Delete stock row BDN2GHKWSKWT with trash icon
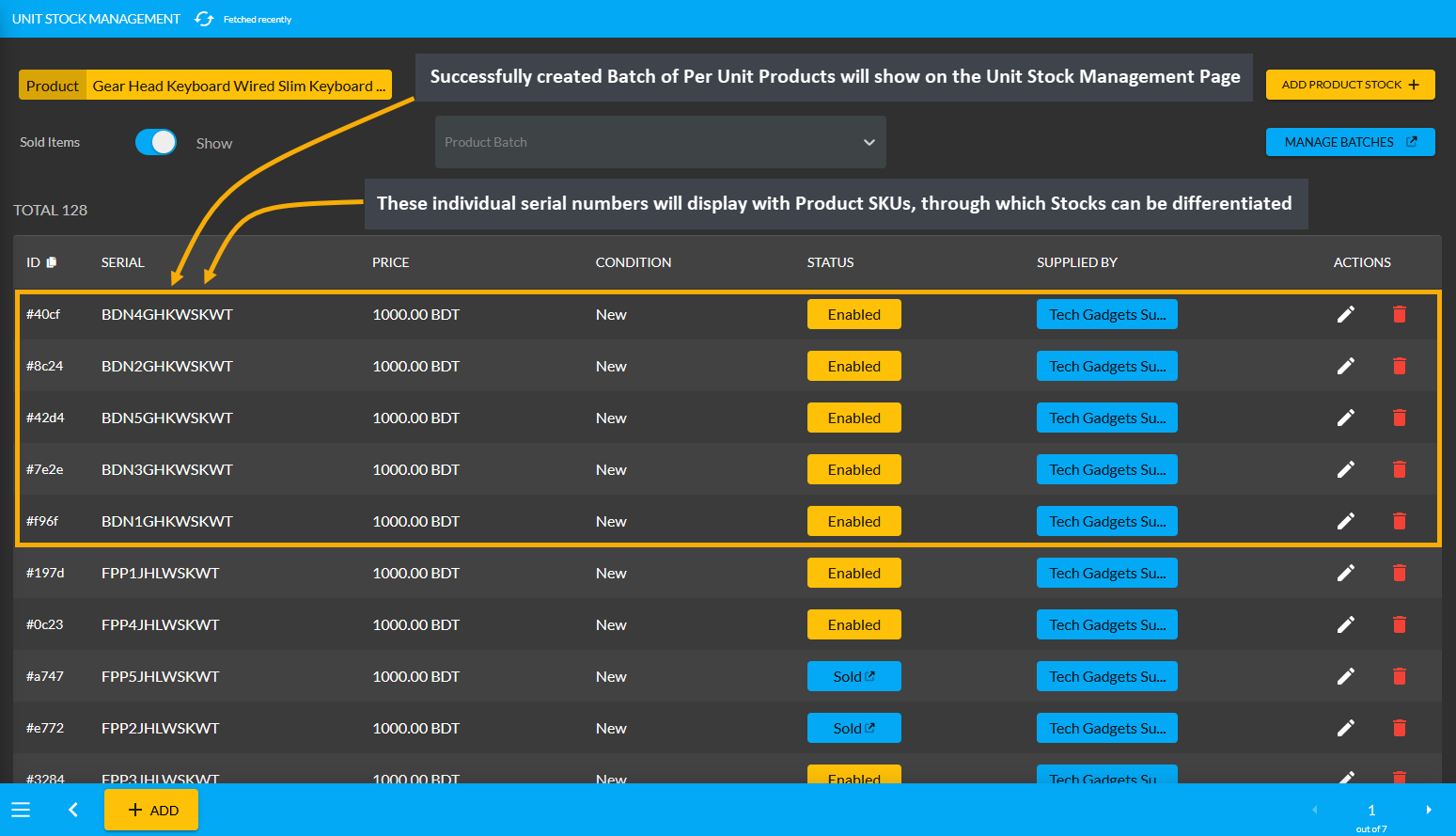The width and height of the screenshot is (1456, 836). coord(1400,366)
